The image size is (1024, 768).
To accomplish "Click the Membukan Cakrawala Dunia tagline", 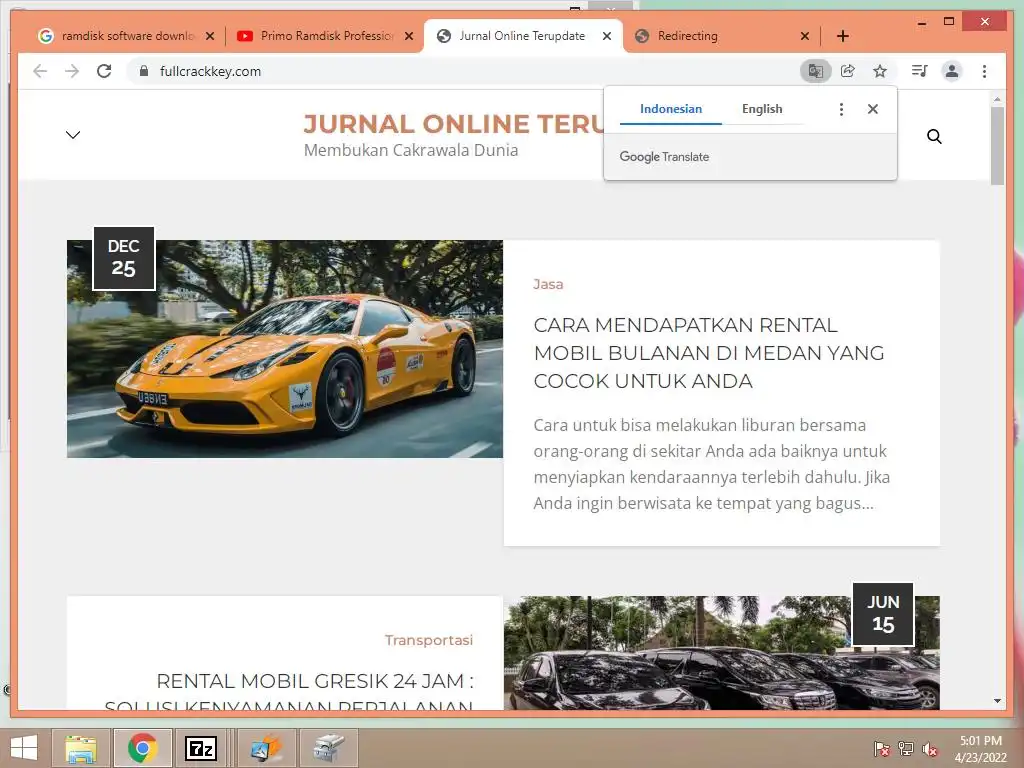I will point(411,150).
